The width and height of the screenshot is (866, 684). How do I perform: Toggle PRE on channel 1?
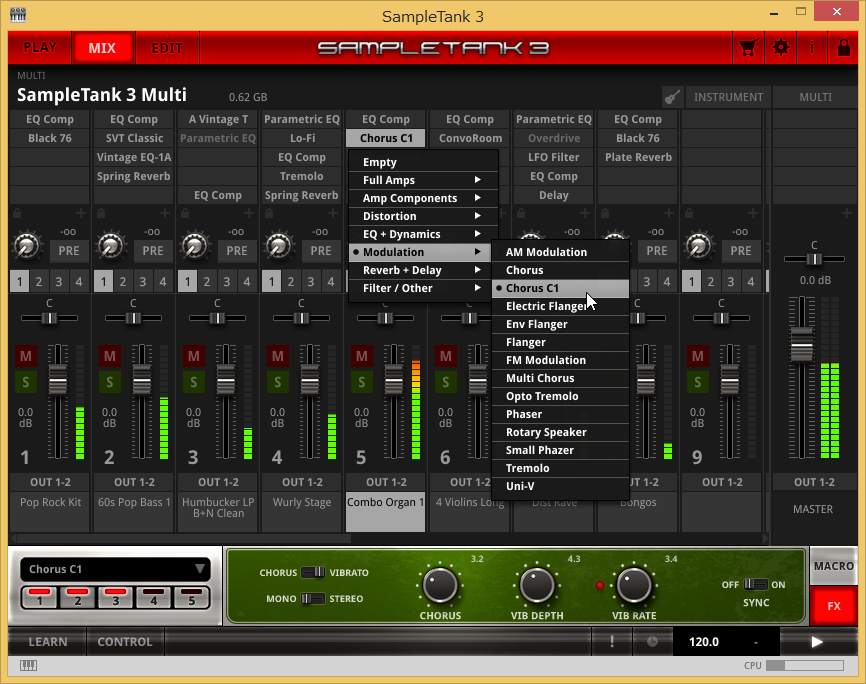pos(69,251)
